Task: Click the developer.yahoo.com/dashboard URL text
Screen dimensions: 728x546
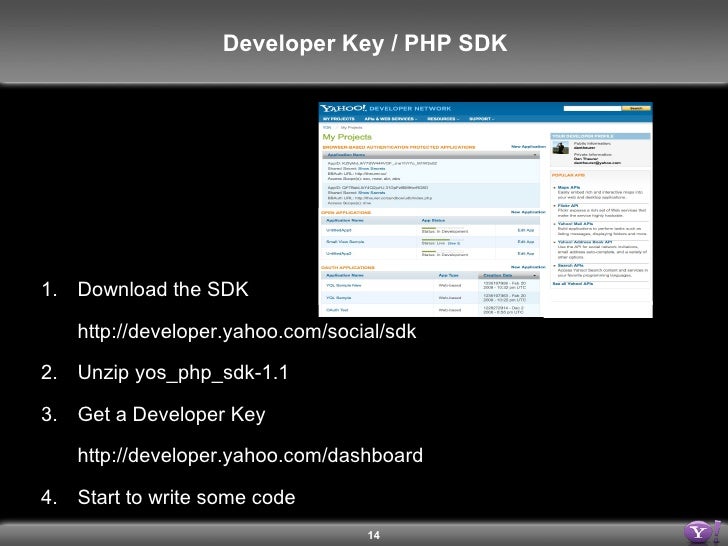Action: click(250, 455)
